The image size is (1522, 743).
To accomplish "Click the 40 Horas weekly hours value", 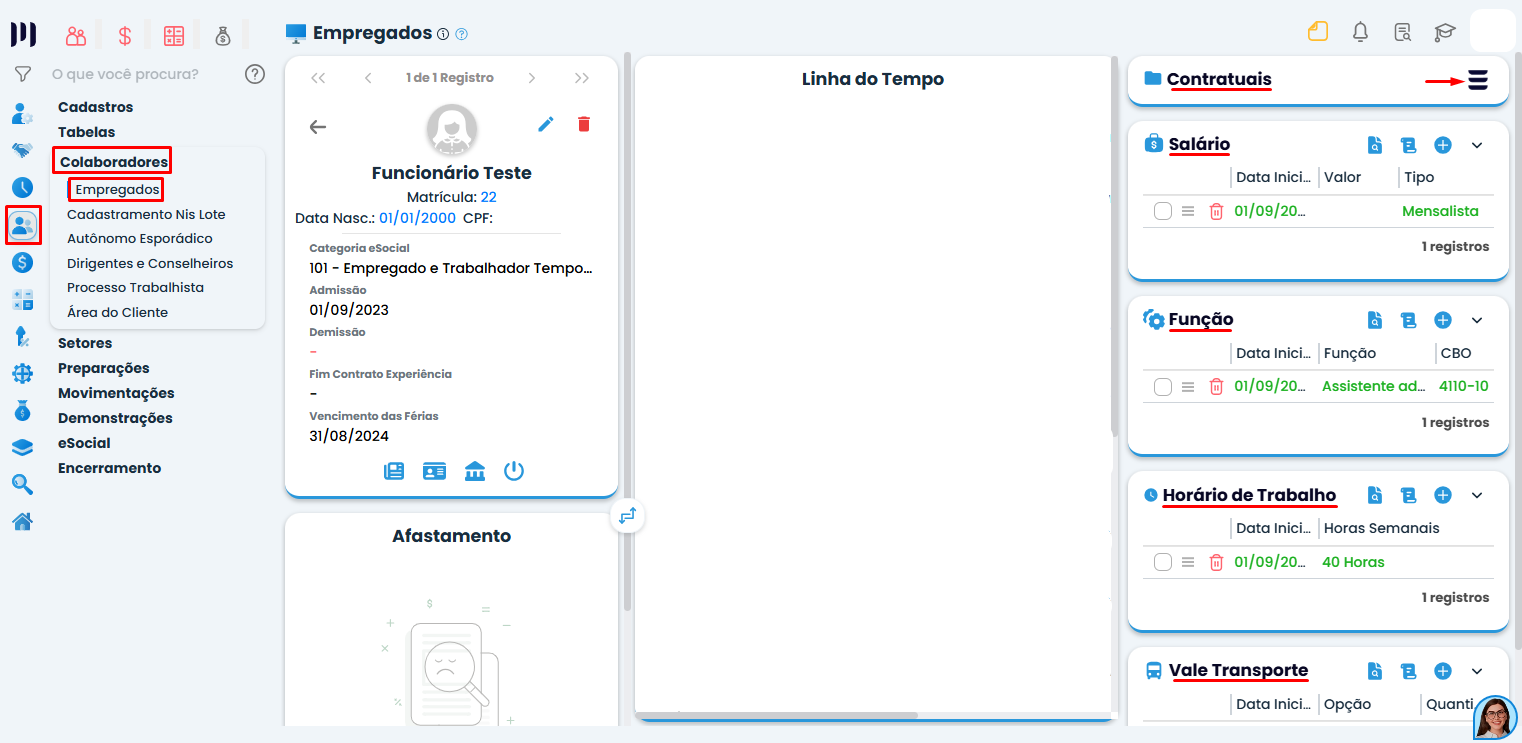I will tap(1353, 562).
